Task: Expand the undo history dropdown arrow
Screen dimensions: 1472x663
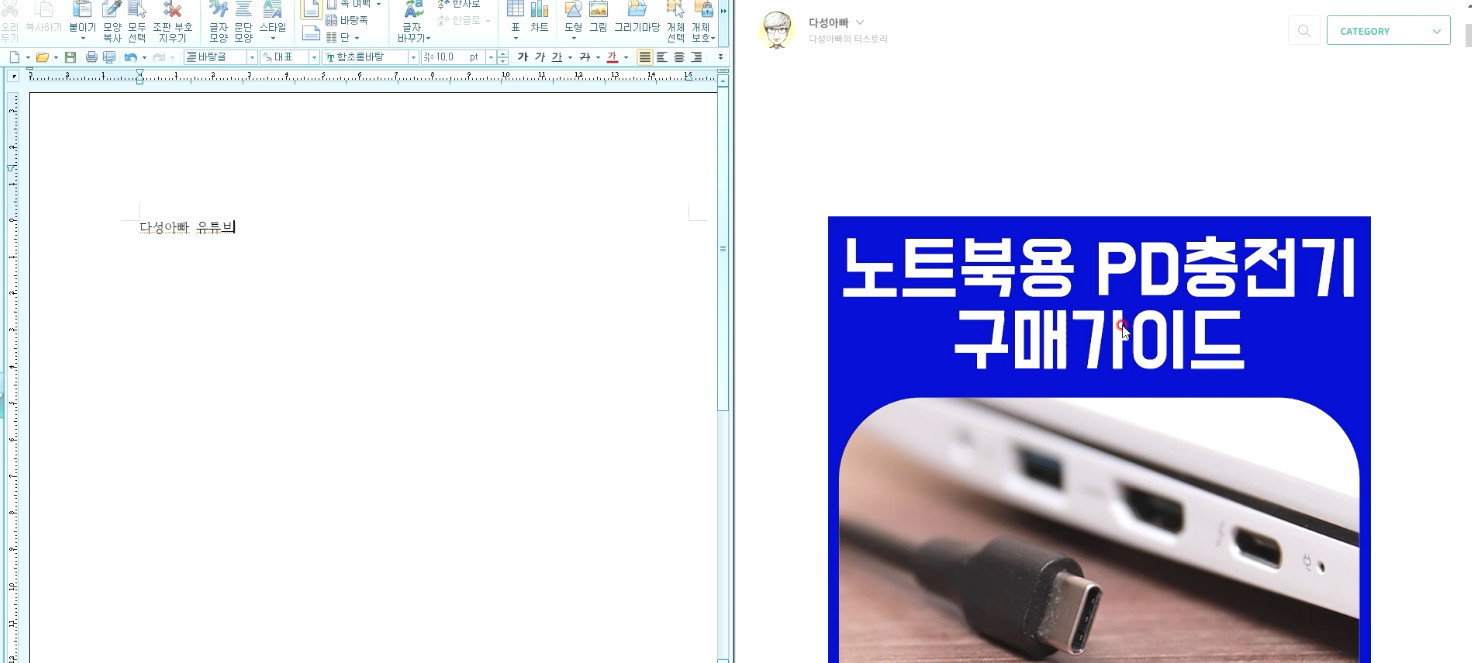Action: coord(144,57)
